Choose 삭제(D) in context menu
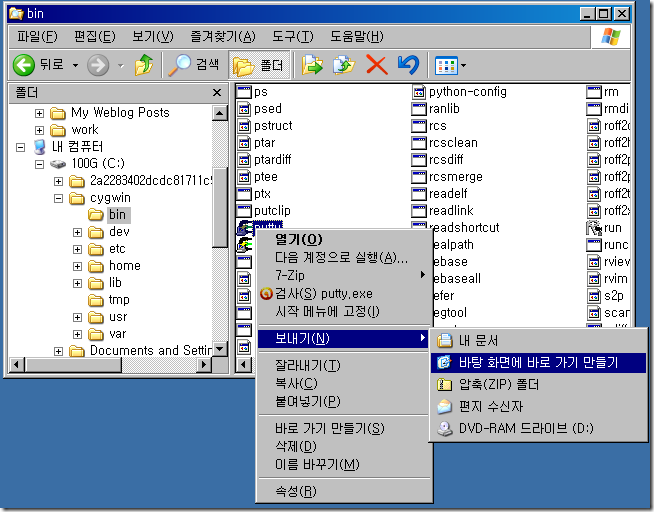This screenshot has height=512, width=654. point(344,447)
